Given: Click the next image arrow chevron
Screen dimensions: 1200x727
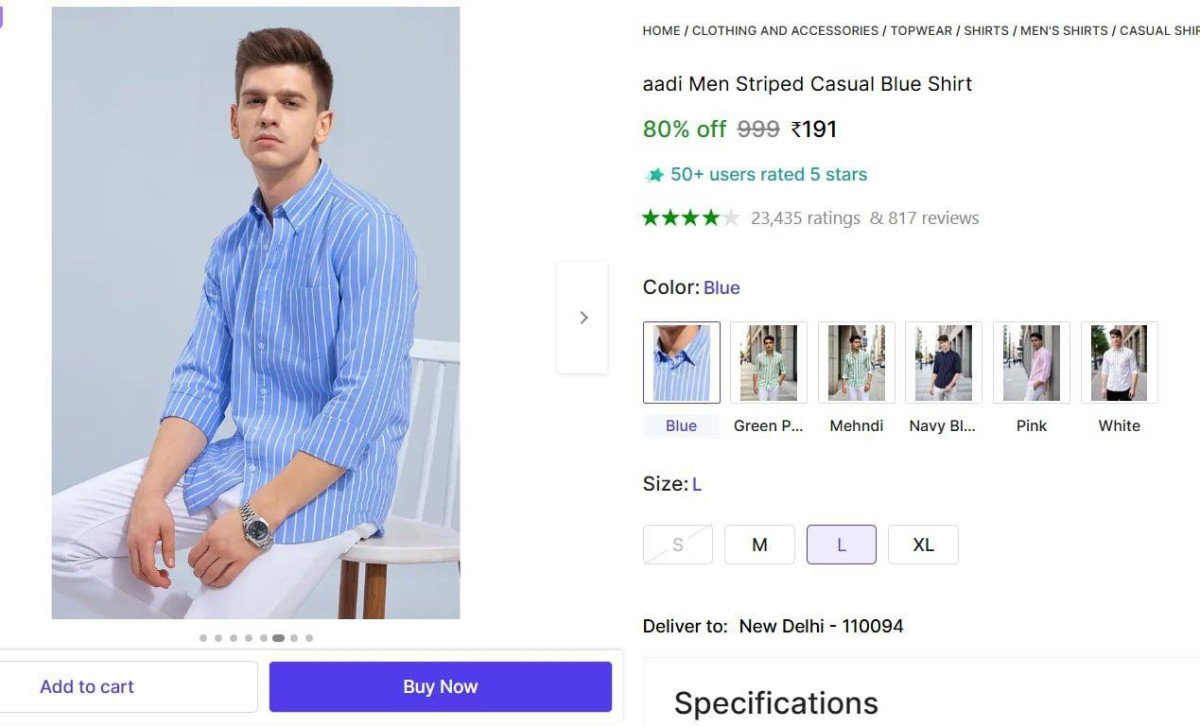Looking at the screenshot, I should click(x=583, y=318).
